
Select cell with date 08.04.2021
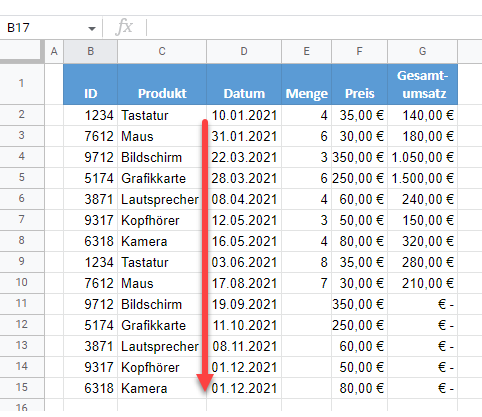coord(244,199)
